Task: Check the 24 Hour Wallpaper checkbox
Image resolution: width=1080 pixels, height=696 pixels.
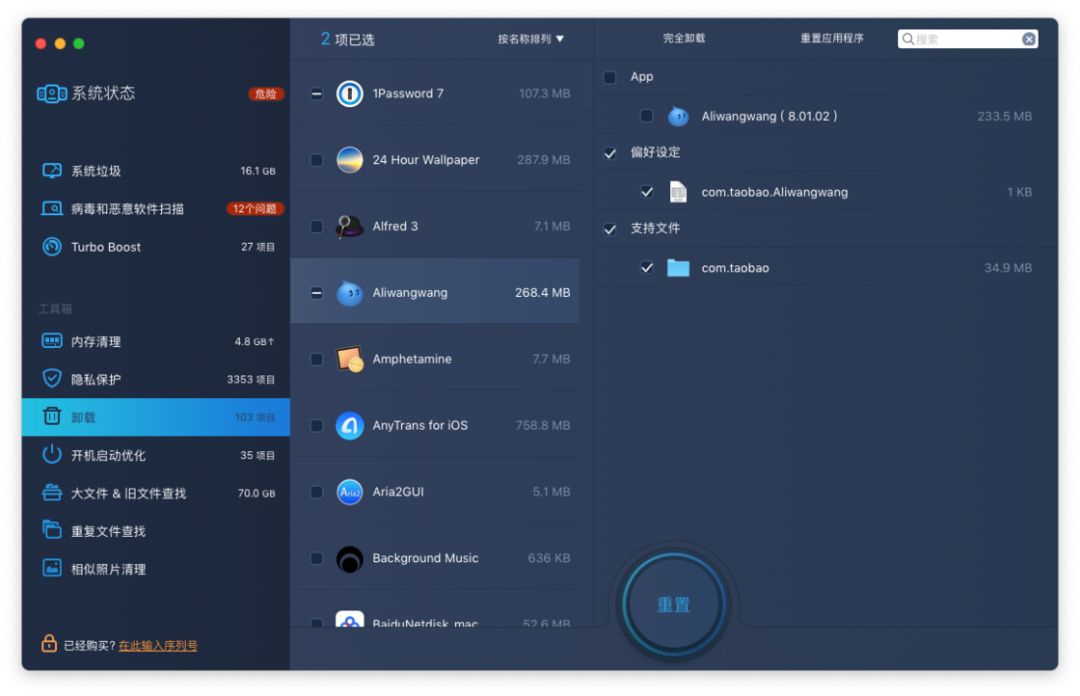Action: click(x=316, y=160)
